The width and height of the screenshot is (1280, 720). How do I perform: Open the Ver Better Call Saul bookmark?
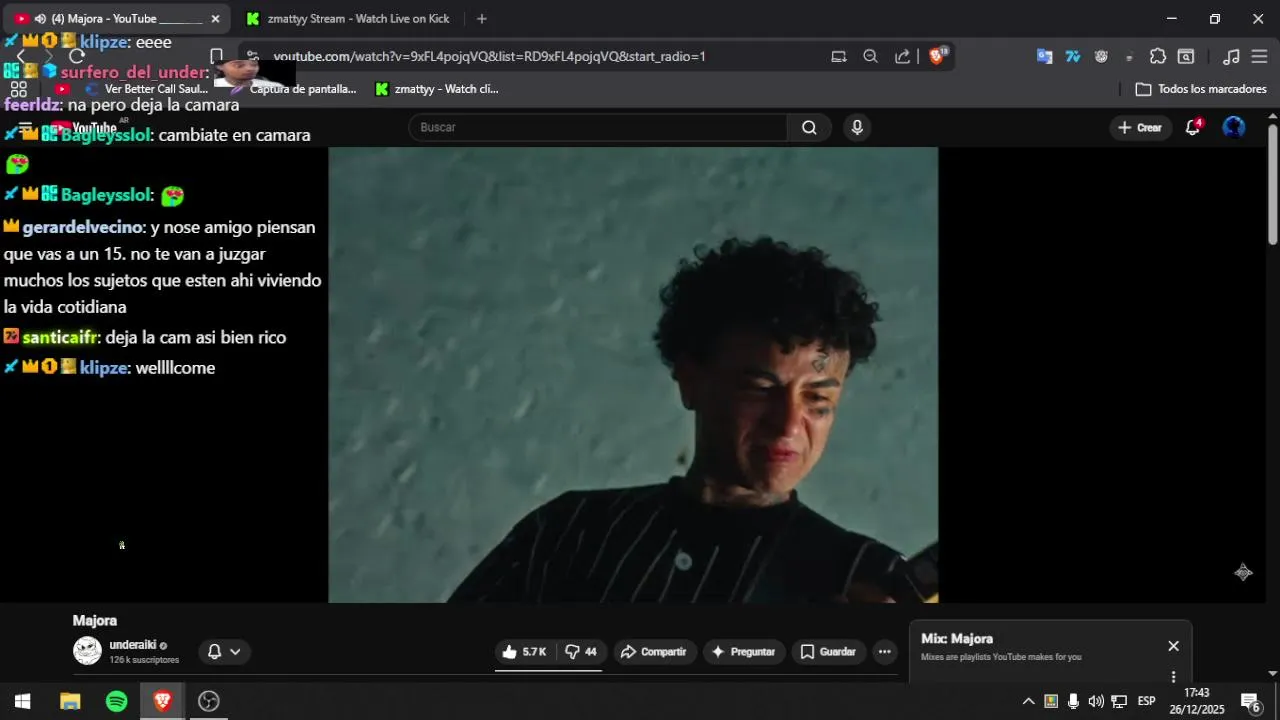(146, 89)
